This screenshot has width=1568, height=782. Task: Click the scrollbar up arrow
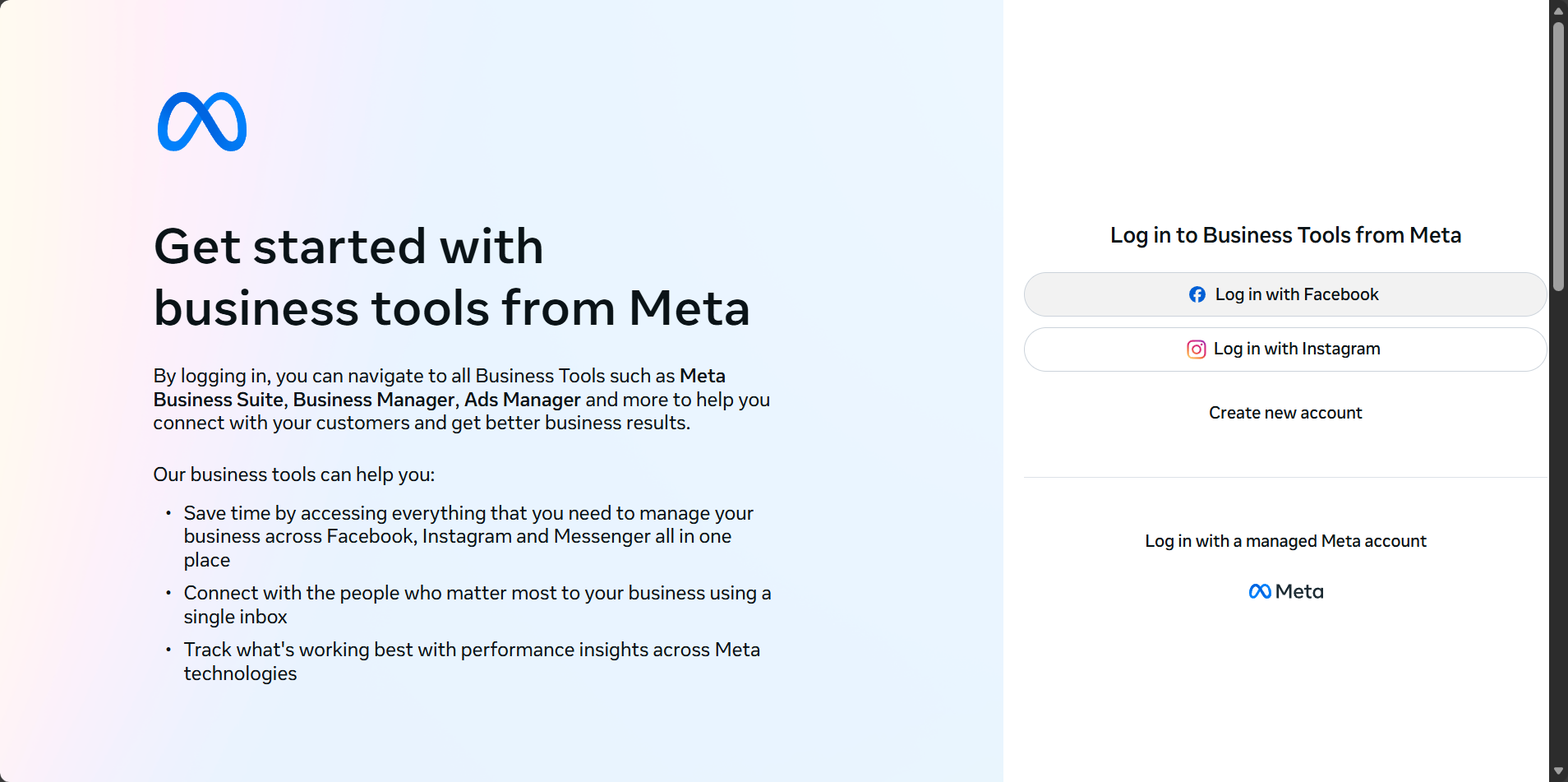pyautogui.click(x=1558, y=11)
